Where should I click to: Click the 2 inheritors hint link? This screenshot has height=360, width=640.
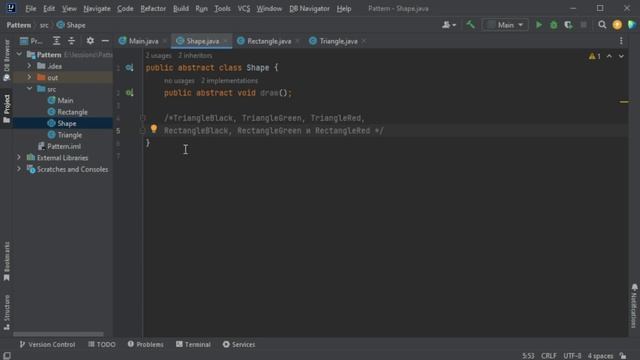coord(195,56)
